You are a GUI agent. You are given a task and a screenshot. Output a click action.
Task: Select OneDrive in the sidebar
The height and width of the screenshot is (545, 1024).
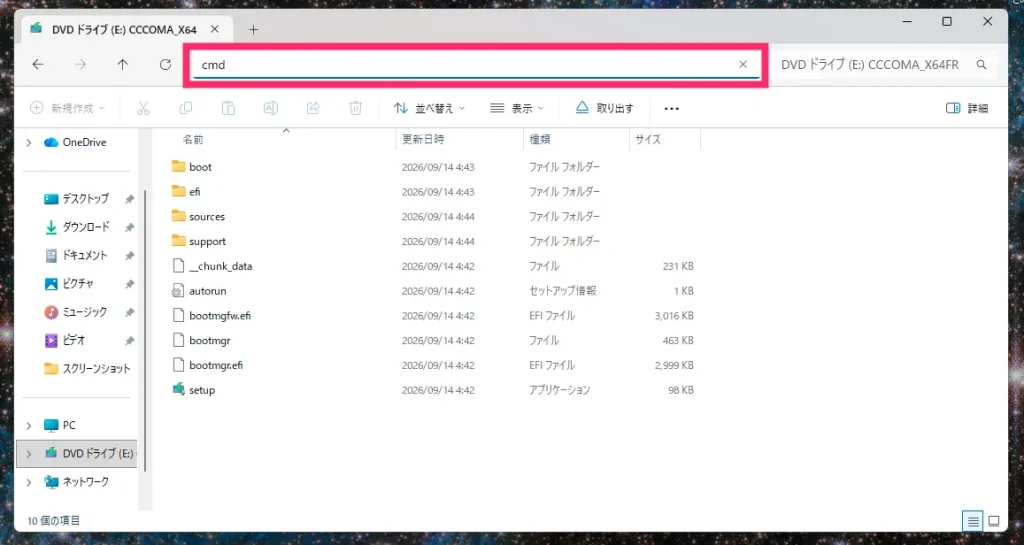point(84,142)
